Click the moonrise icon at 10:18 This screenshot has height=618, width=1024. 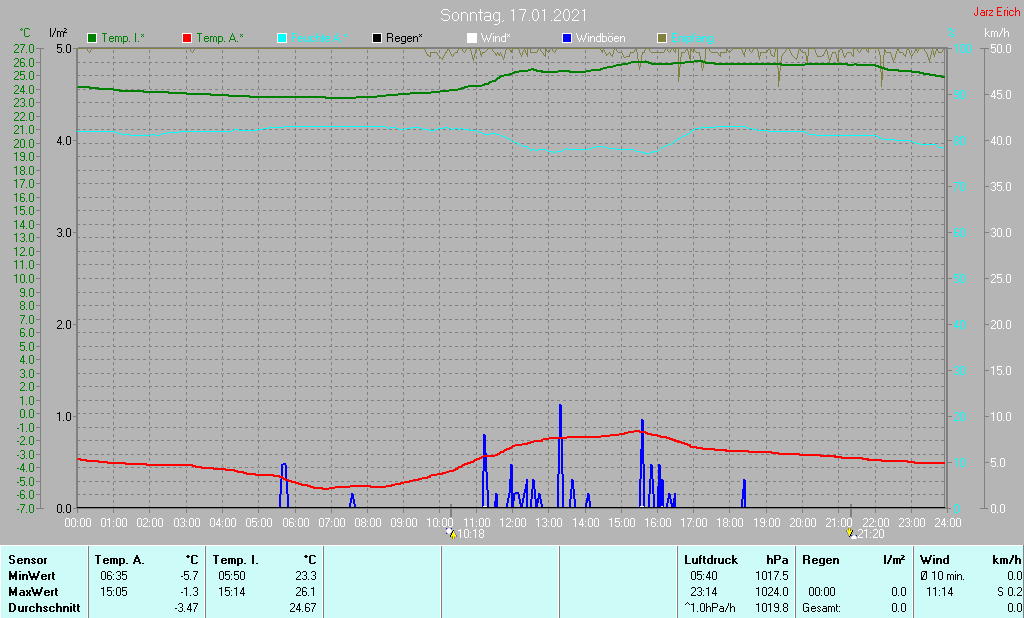(x=451, y=533)
